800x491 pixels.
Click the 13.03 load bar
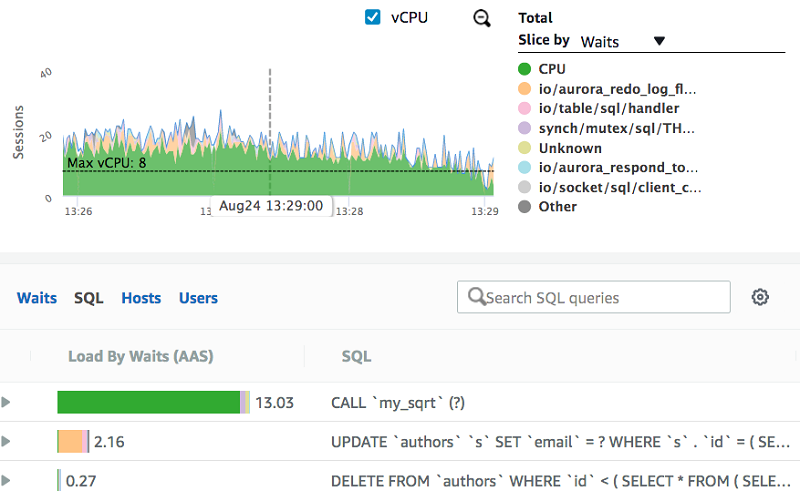(x=154, y=402)
